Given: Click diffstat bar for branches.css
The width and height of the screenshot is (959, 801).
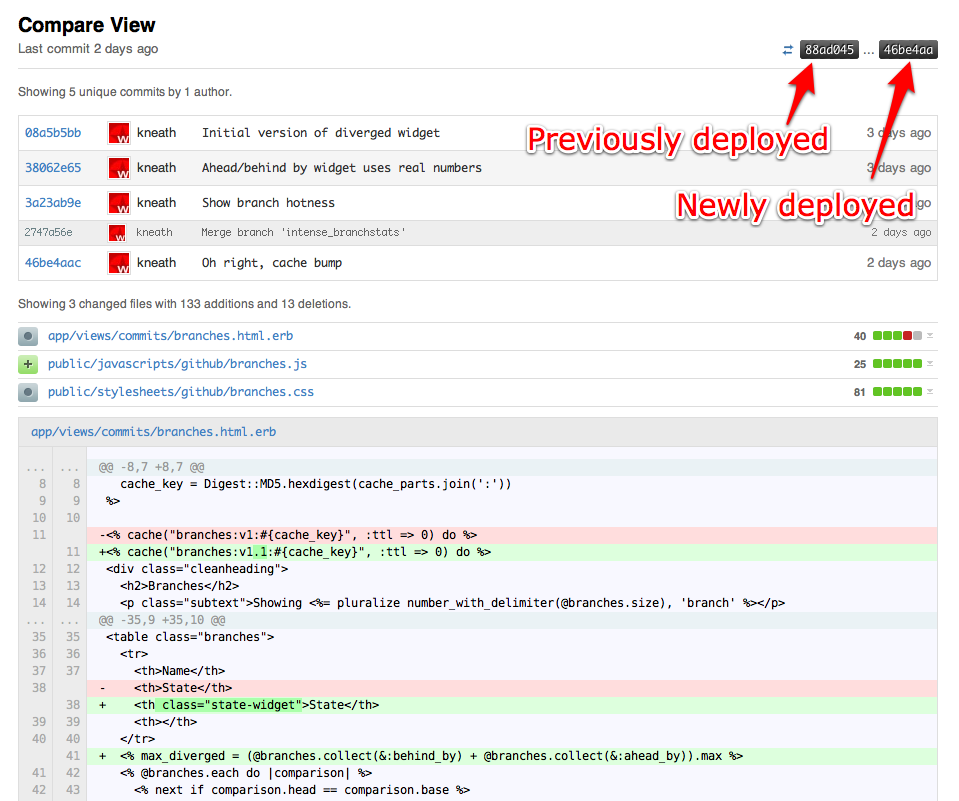Looking at the screenshot, I should [897, 391].
